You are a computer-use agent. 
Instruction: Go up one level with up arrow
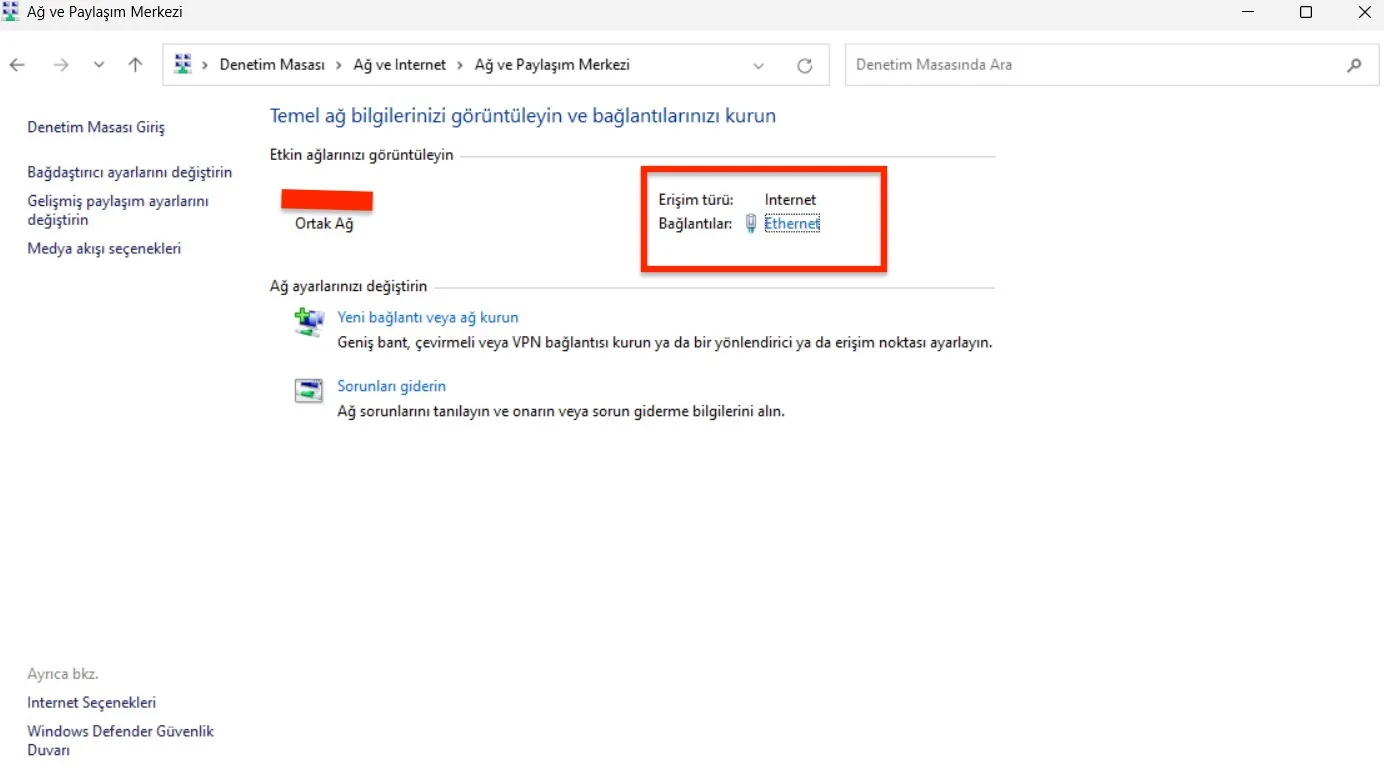135,65
